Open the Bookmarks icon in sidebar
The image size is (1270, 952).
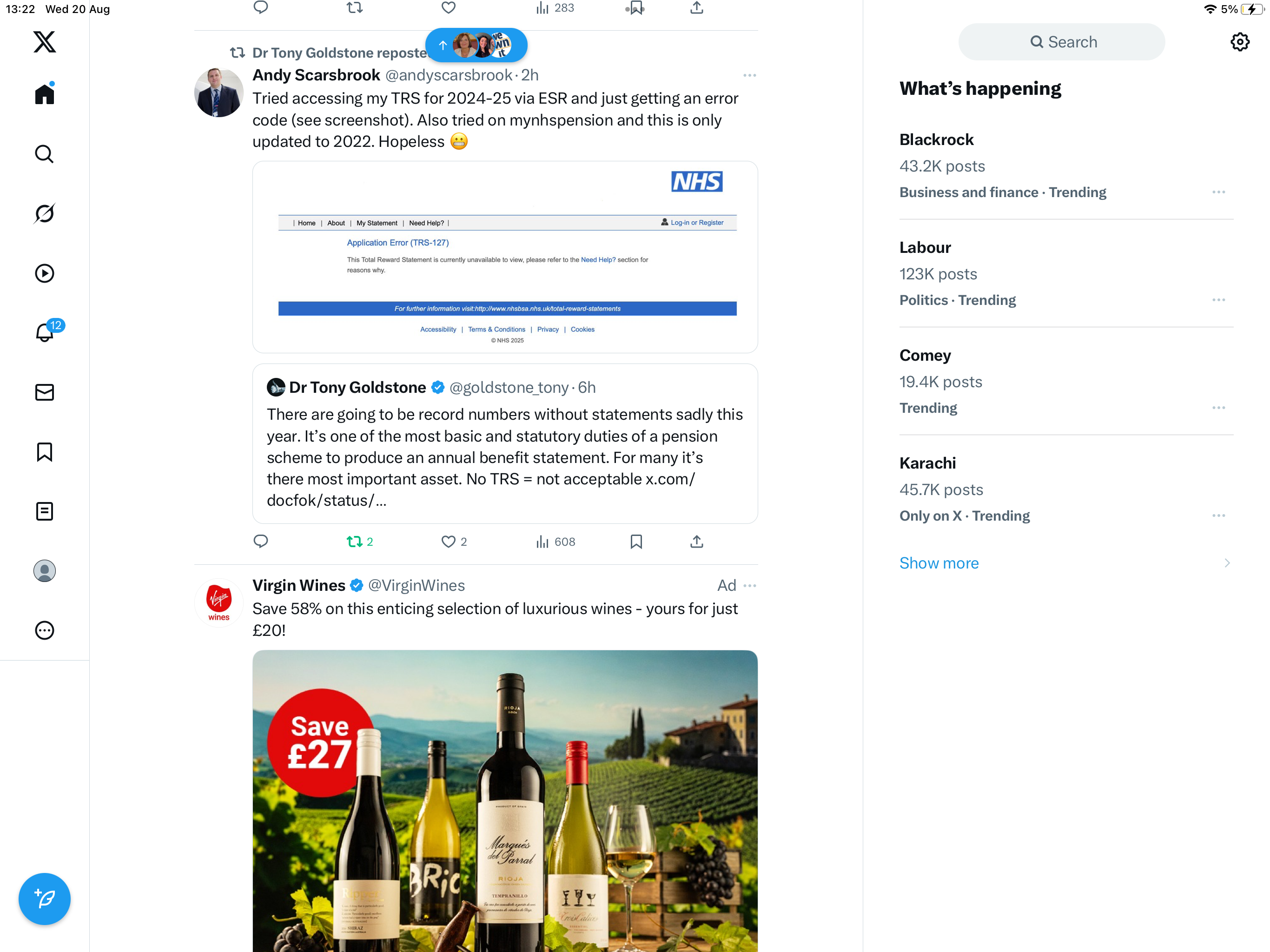44,452
